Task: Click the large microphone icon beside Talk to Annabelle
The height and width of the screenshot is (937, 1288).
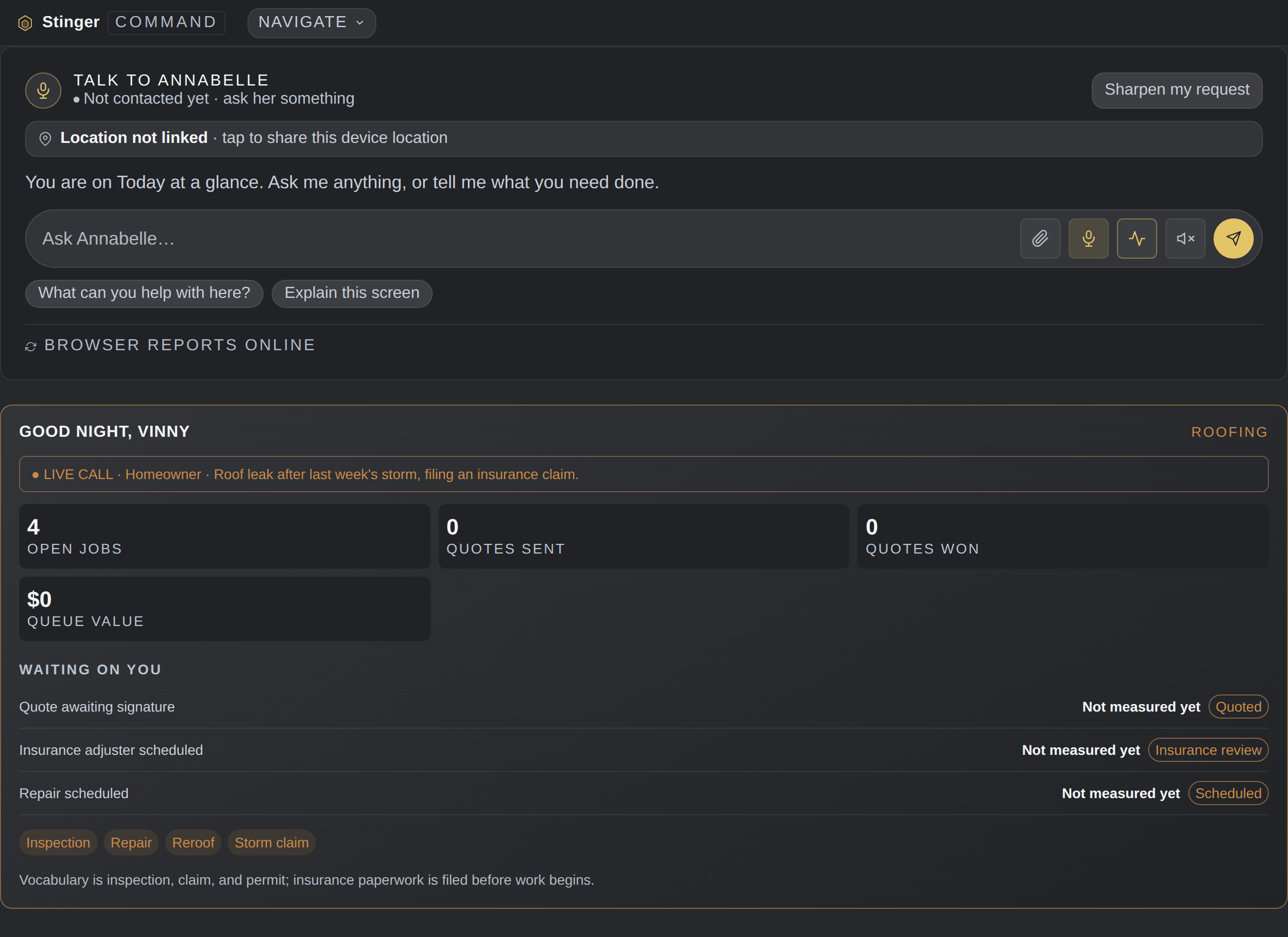Action: pos(43,90)
